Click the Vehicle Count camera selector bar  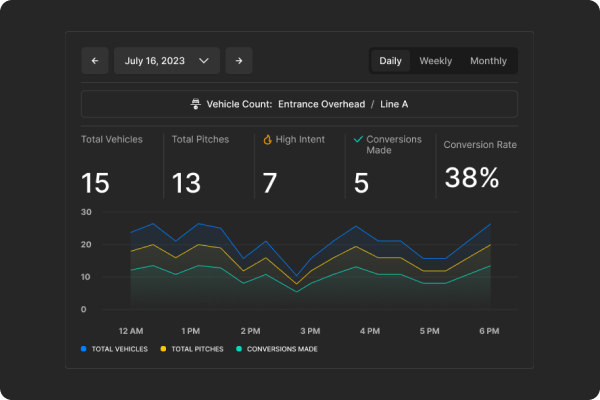(299, 104)
